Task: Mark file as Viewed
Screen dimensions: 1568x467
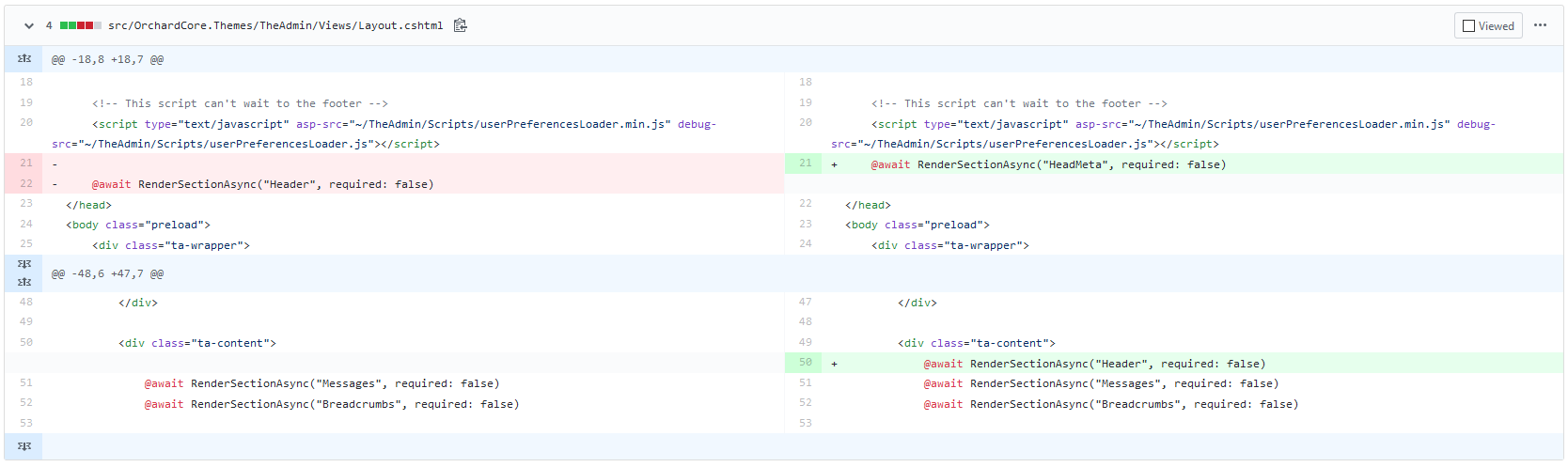Action: [x=1488, y=25]
